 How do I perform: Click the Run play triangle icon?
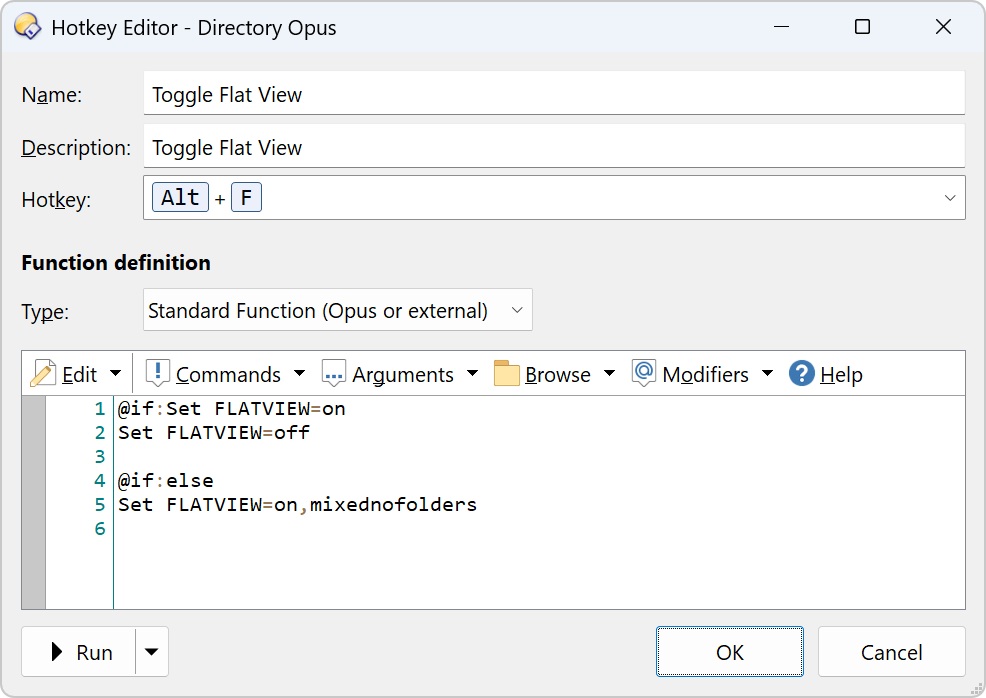57,651
